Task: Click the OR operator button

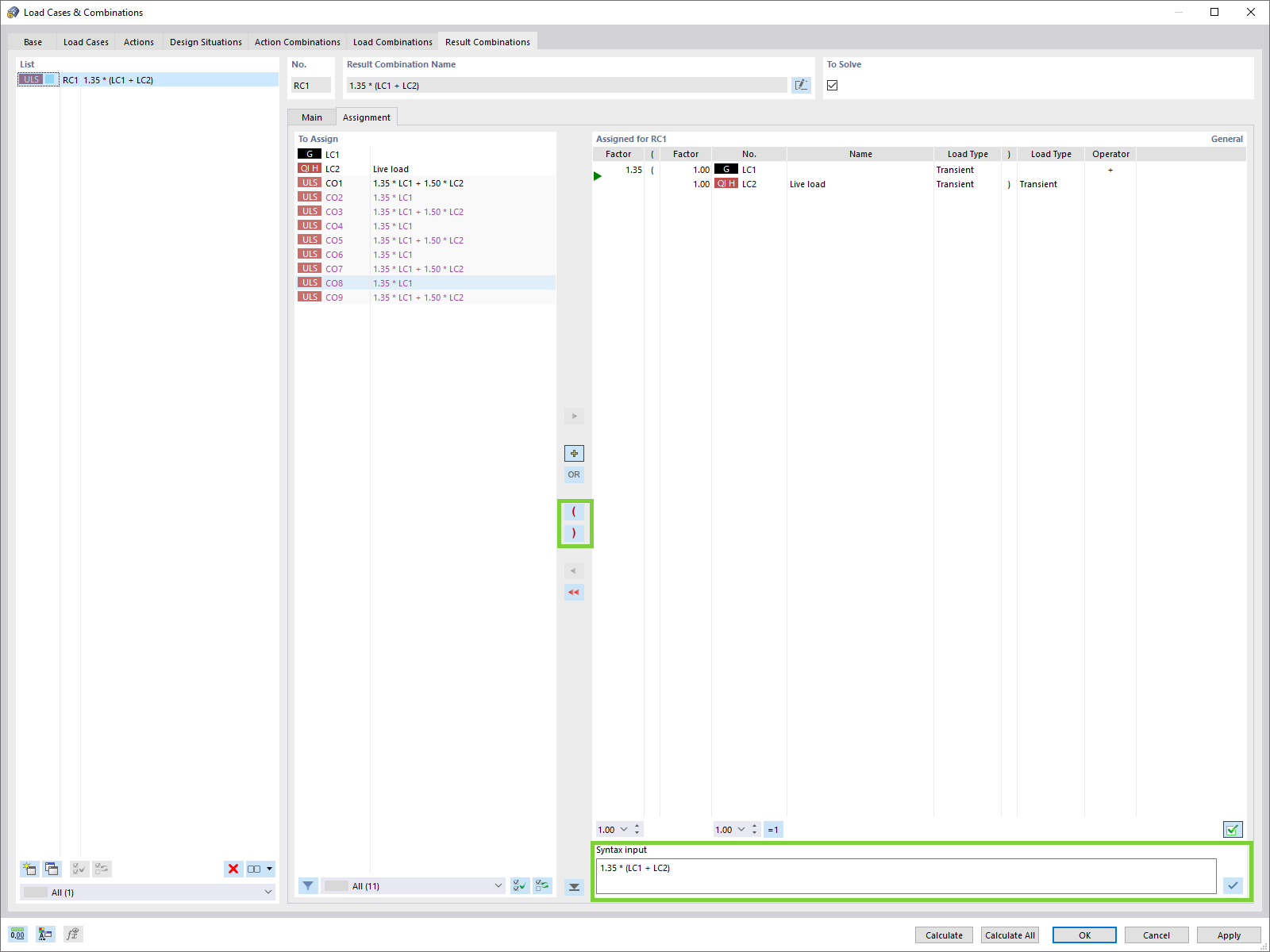Action: [574, 474]
